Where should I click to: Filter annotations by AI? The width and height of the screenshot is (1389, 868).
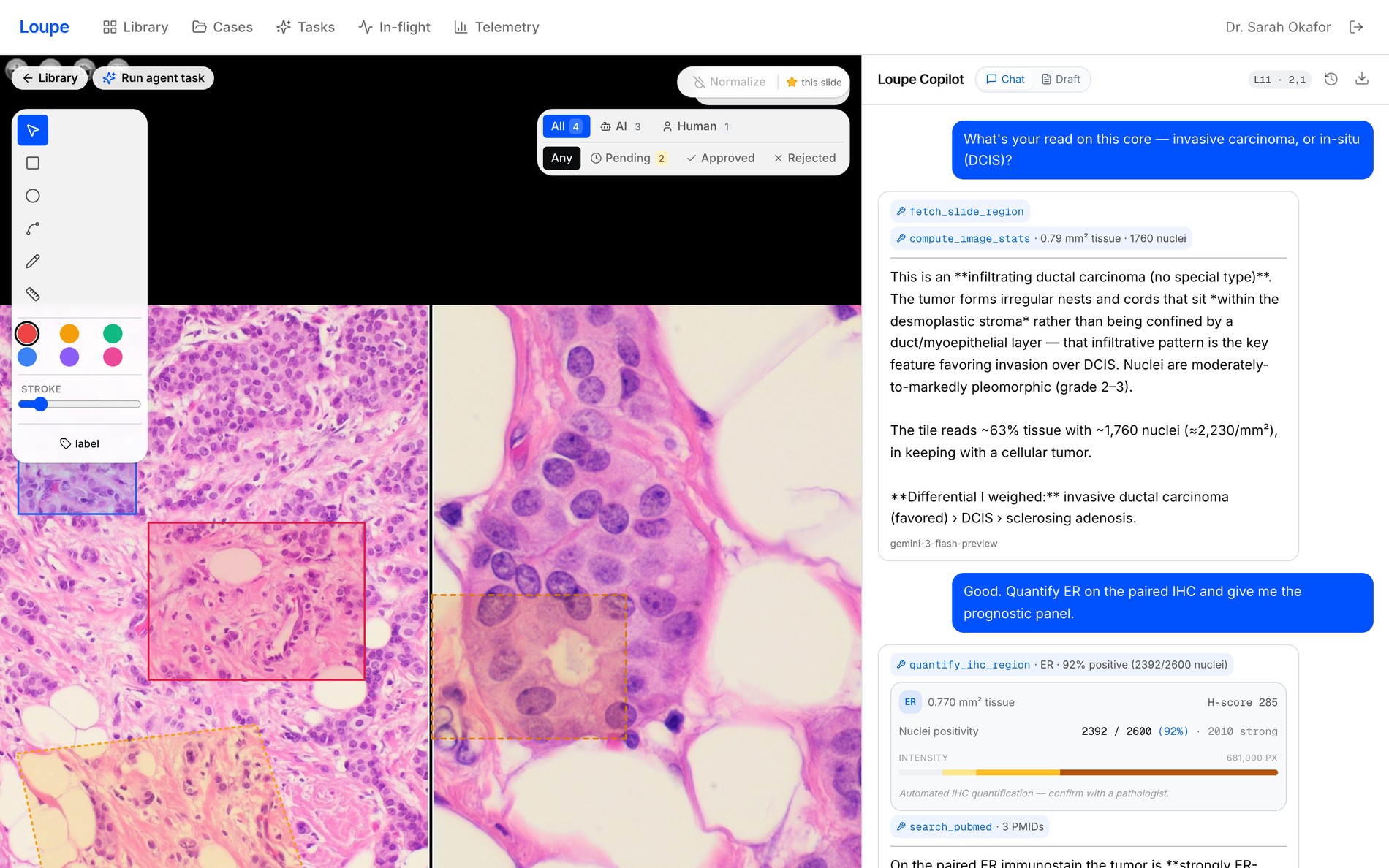click(621, 126)
